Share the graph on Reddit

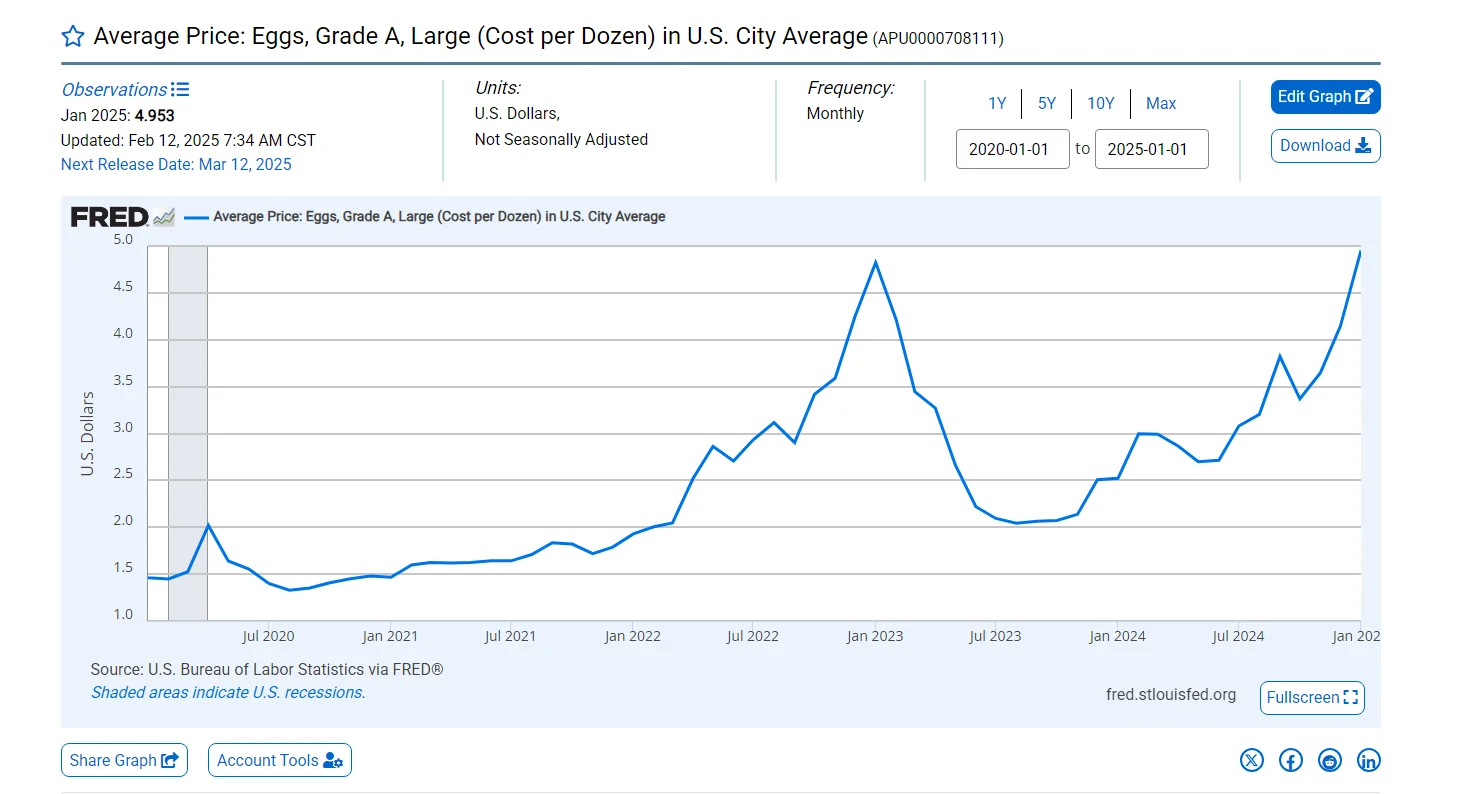pos(1330,760)
